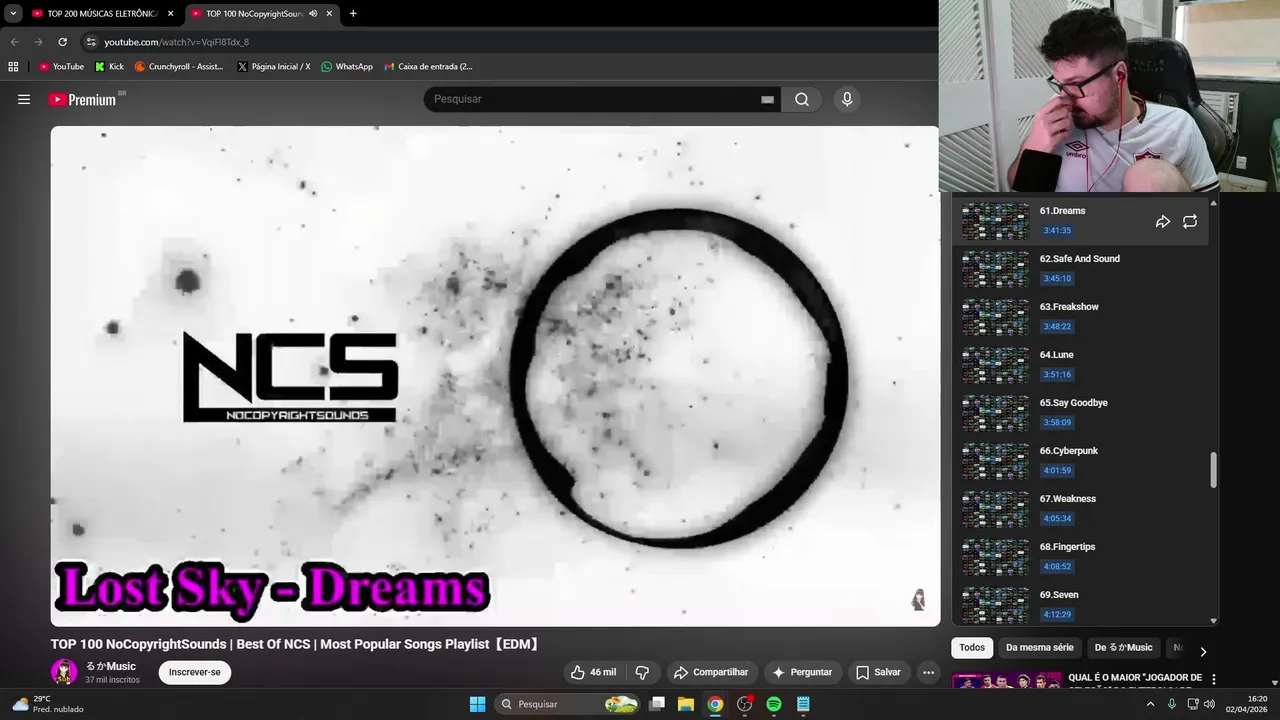Screen dimensions: 1280x720
Task: Open the Windows Start menu
Action: [x=477, y=704]
